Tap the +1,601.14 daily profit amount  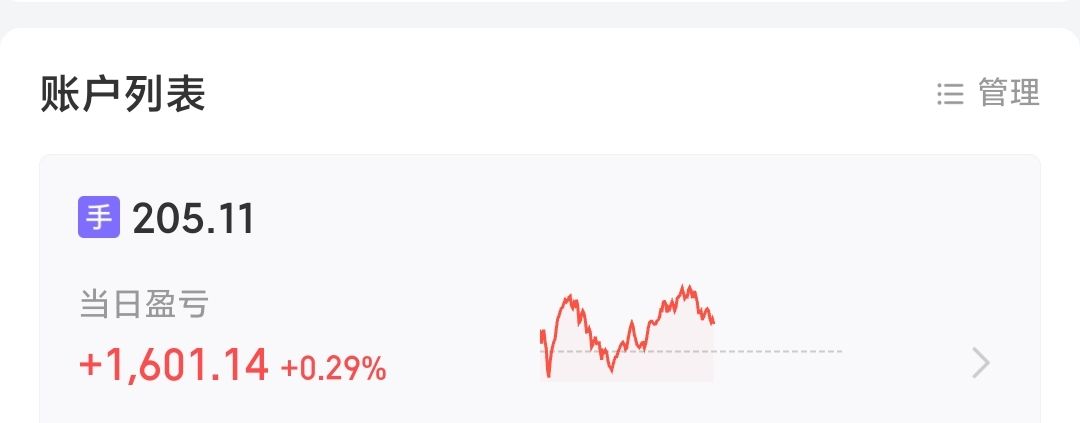pos(174,366)
